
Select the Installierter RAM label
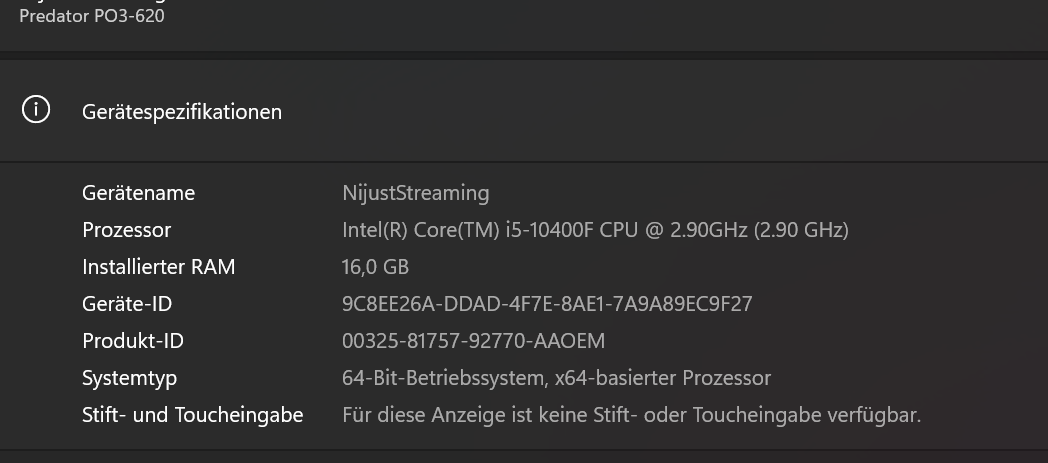(x=158, y=267)
